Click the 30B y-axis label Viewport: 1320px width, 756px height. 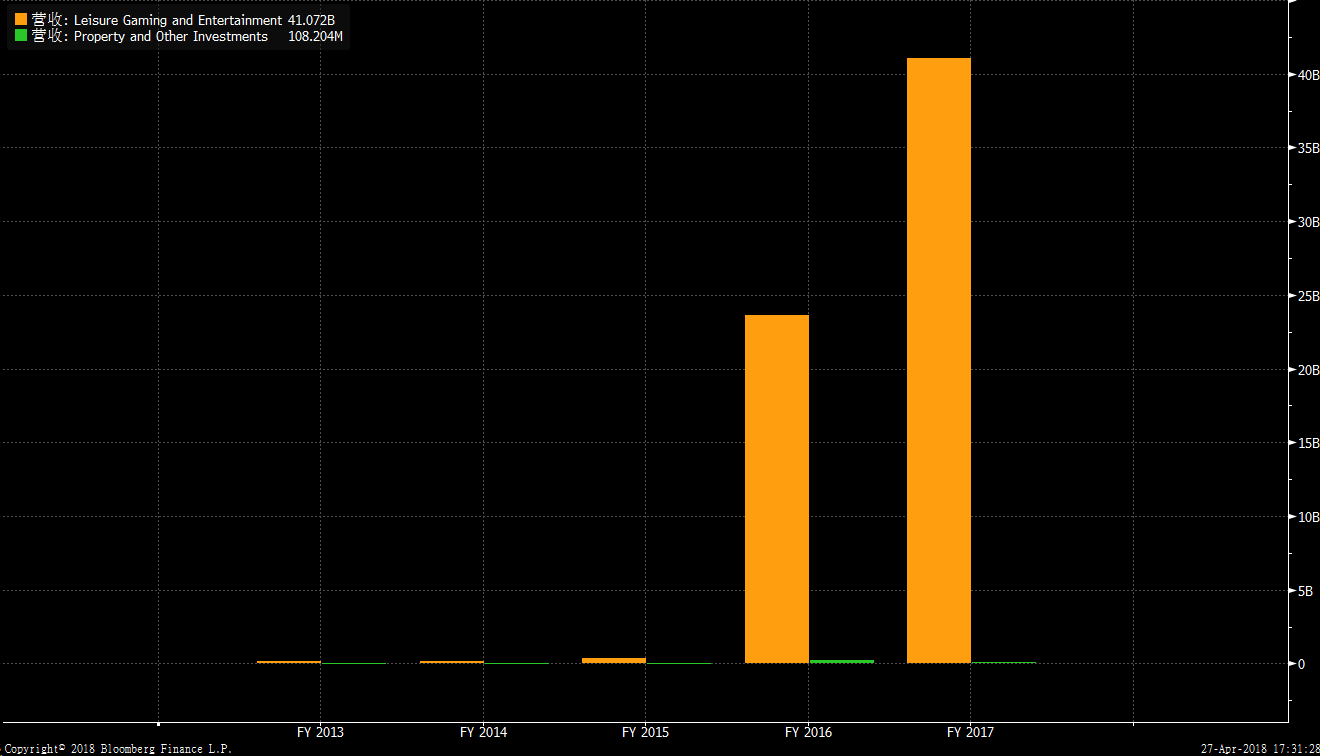click(x=1308, y=222)
